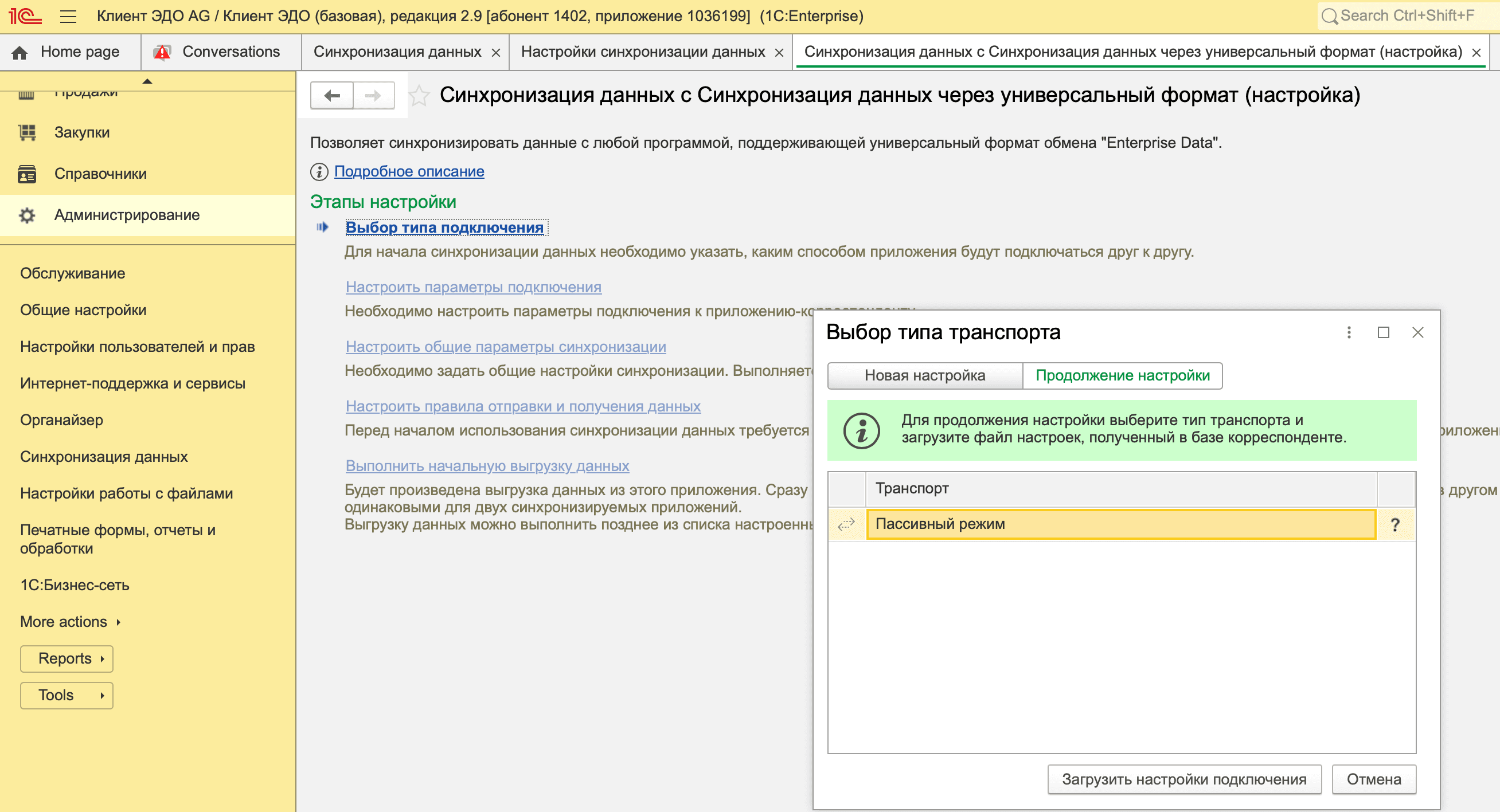This screenshot has height=812, width=1500.
Task: Open the dialog three-dots menu
Action: point(1349,332)
